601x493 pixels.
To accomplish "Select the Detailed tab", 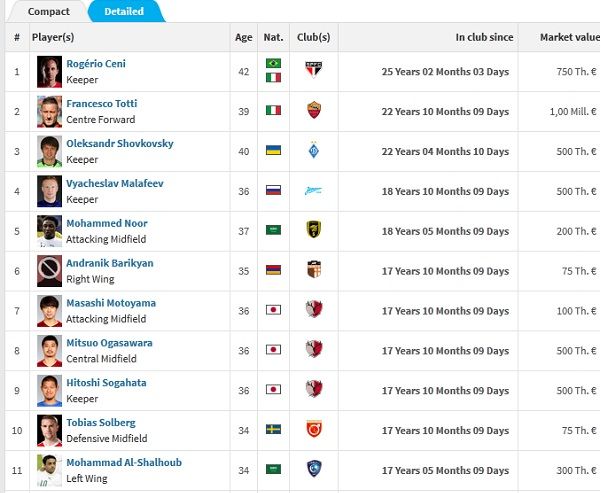I will point(124,11).
